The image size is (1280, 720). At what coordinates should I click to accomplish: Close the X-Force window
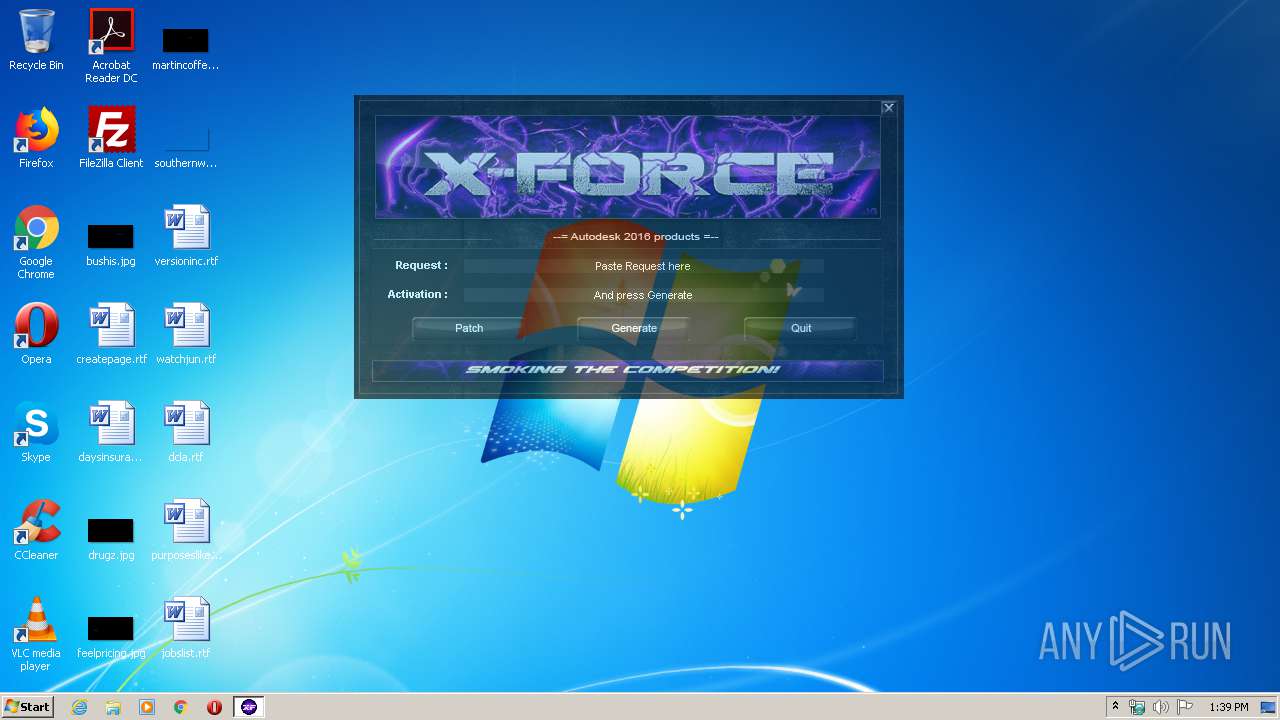click(x=888, y=107)
